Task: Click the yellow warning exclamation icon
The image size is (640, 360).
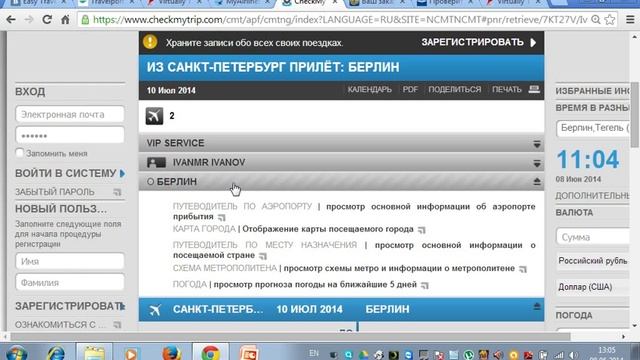Action: coord(150,42)
